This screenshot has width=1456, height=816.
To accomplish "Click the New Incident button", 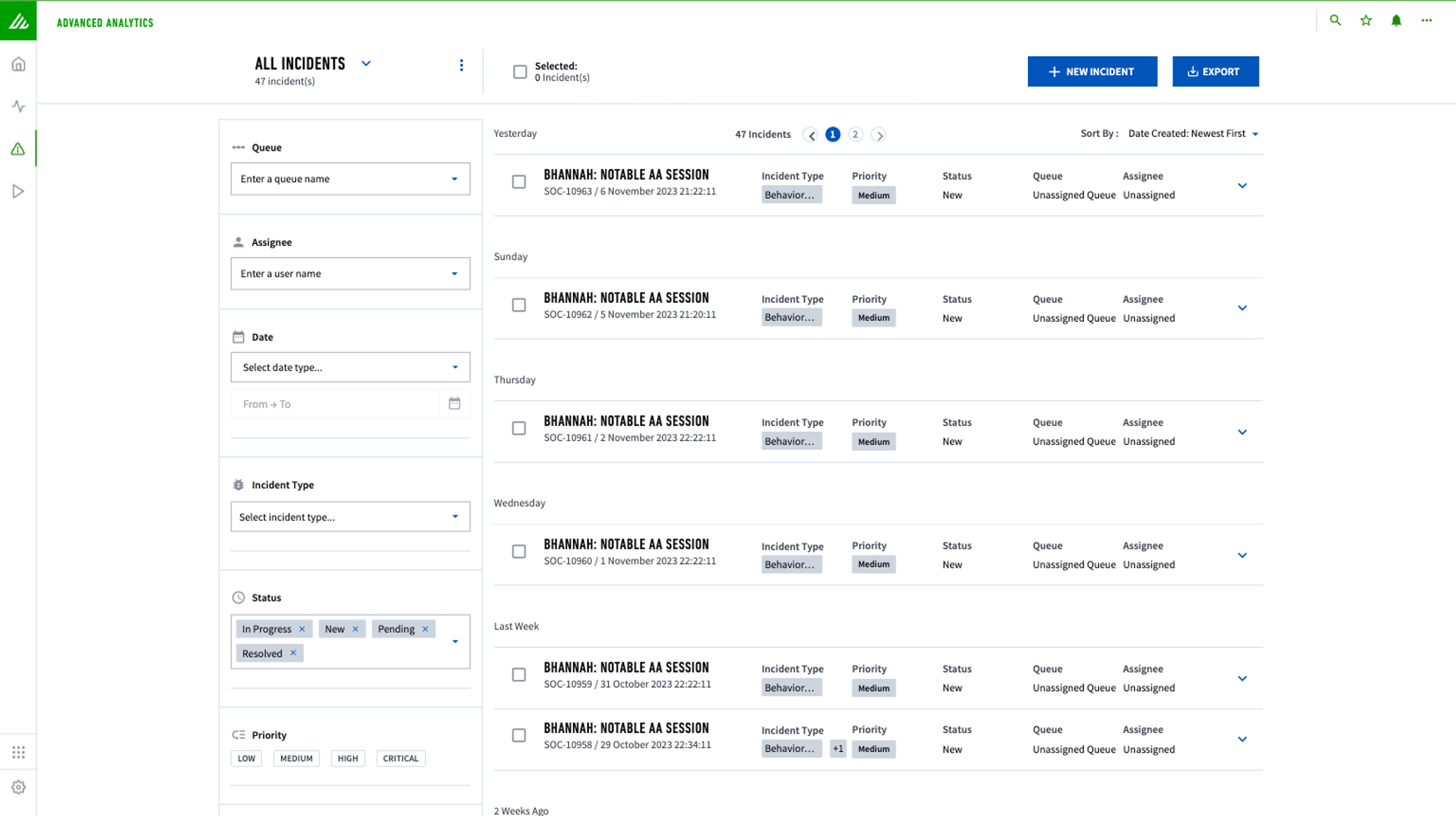I will (x=1092, y=71).
